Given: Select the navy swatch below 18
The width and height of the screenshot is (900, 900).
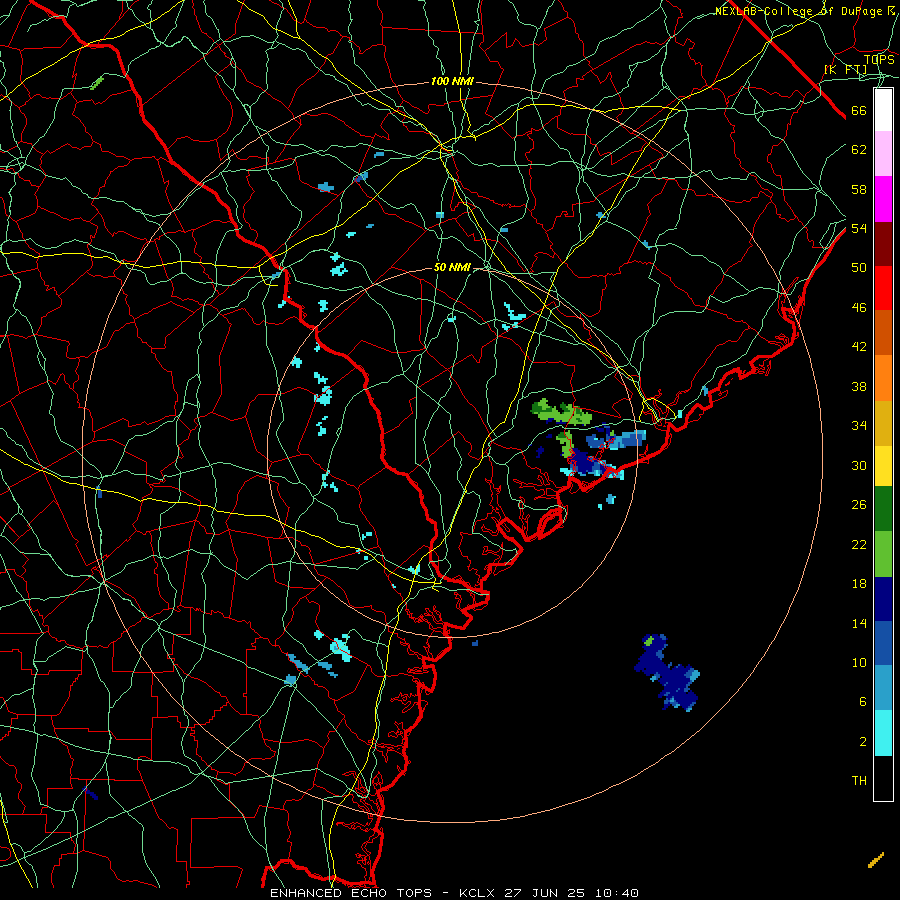Looking at the screenshot, I should [x=883, y=599].
